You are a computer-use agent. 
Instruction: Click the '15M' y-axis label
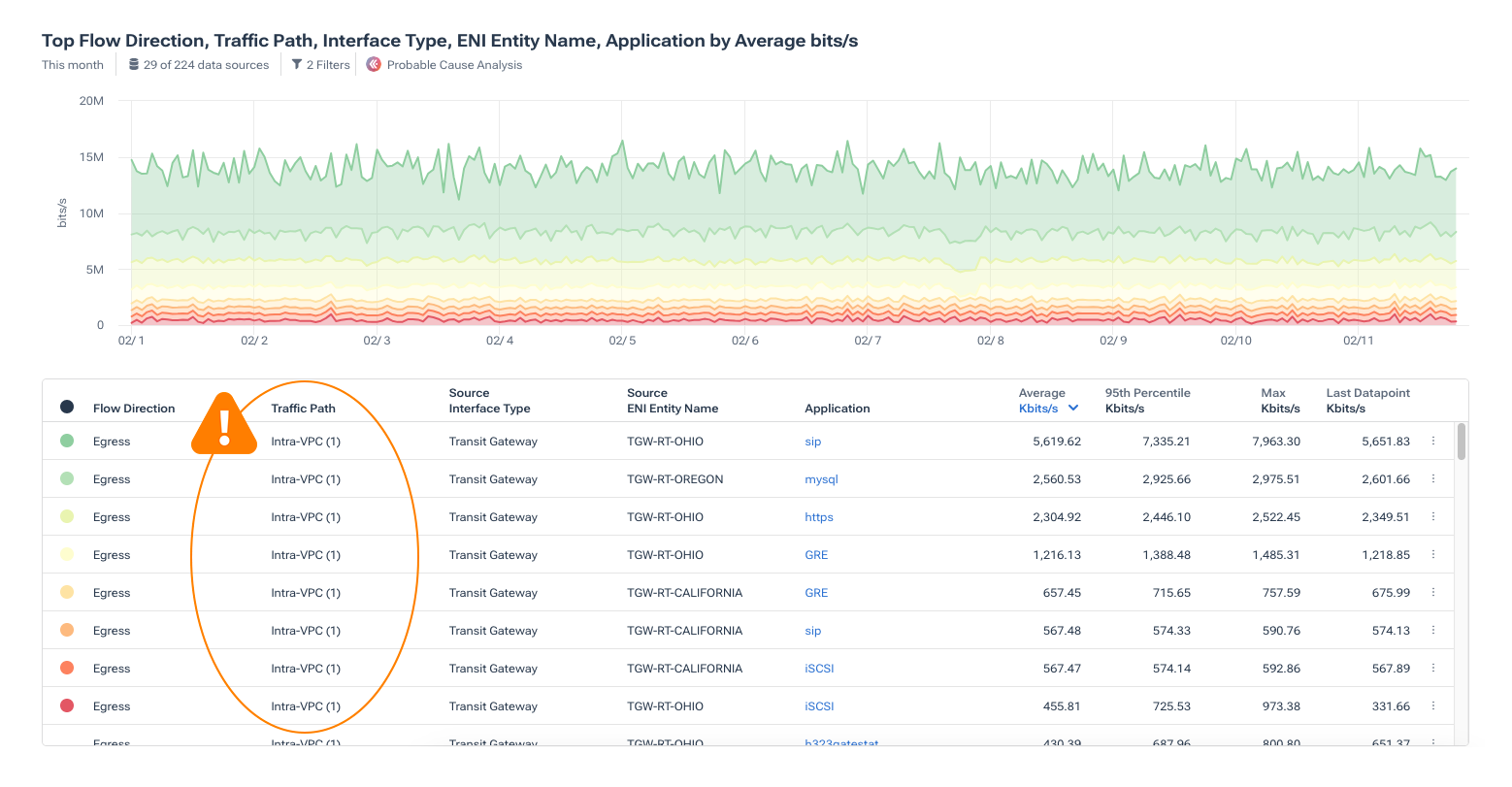(91, 157)
